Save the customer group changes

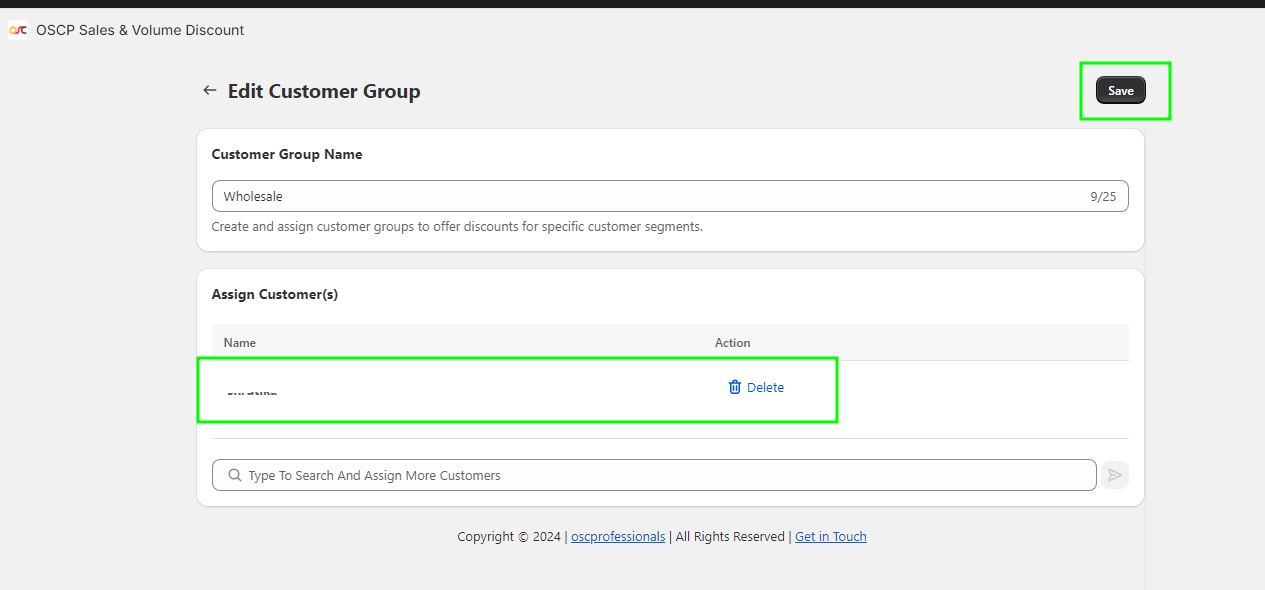[x=1120, y=91]
